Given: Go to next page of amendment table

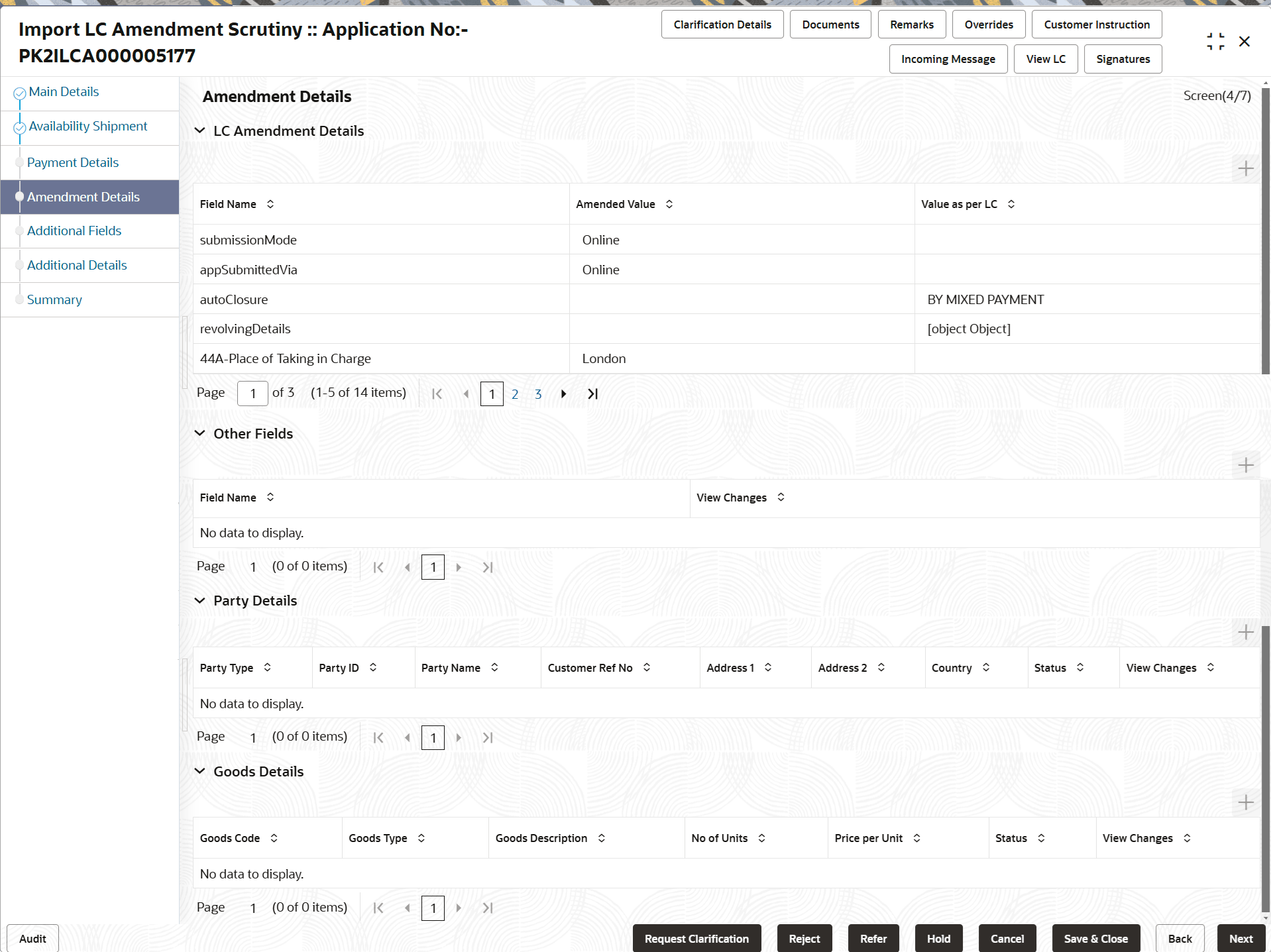Looking at the screenshot, I should click(563, 394).
